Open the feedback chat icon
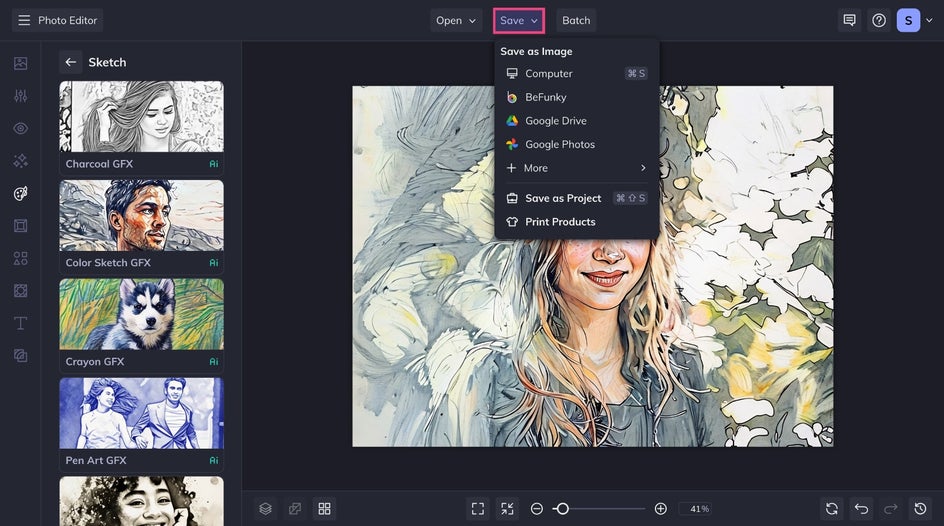Viewport: 944px width, 526px height. pos(849,20)
